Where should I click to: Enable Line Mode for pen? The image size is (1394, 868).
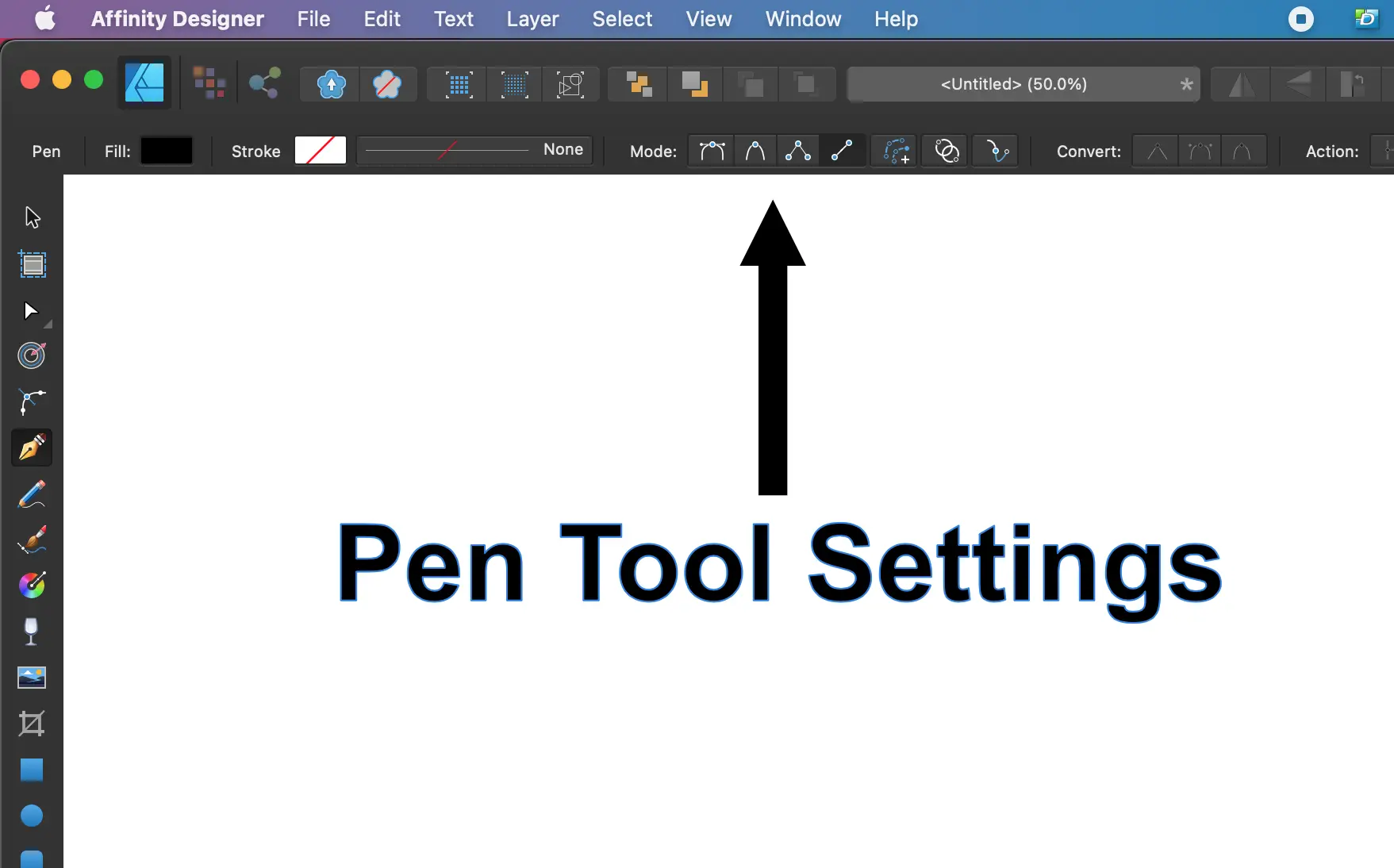click(841, 151)
